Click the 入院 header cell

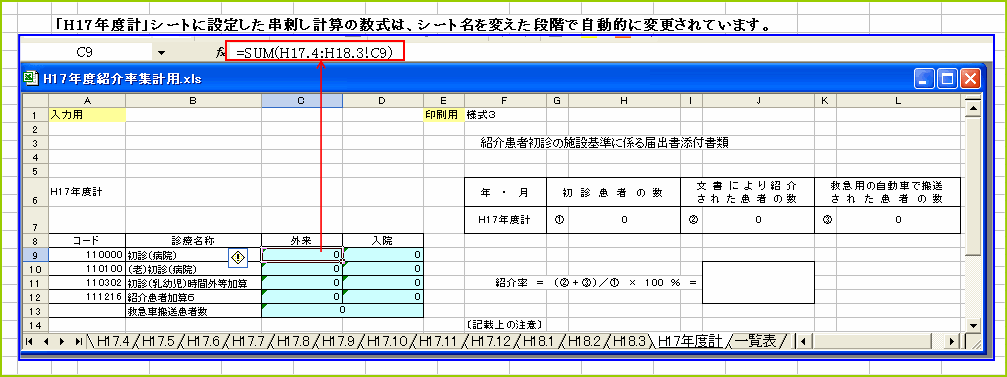click(x=383, y=241)
